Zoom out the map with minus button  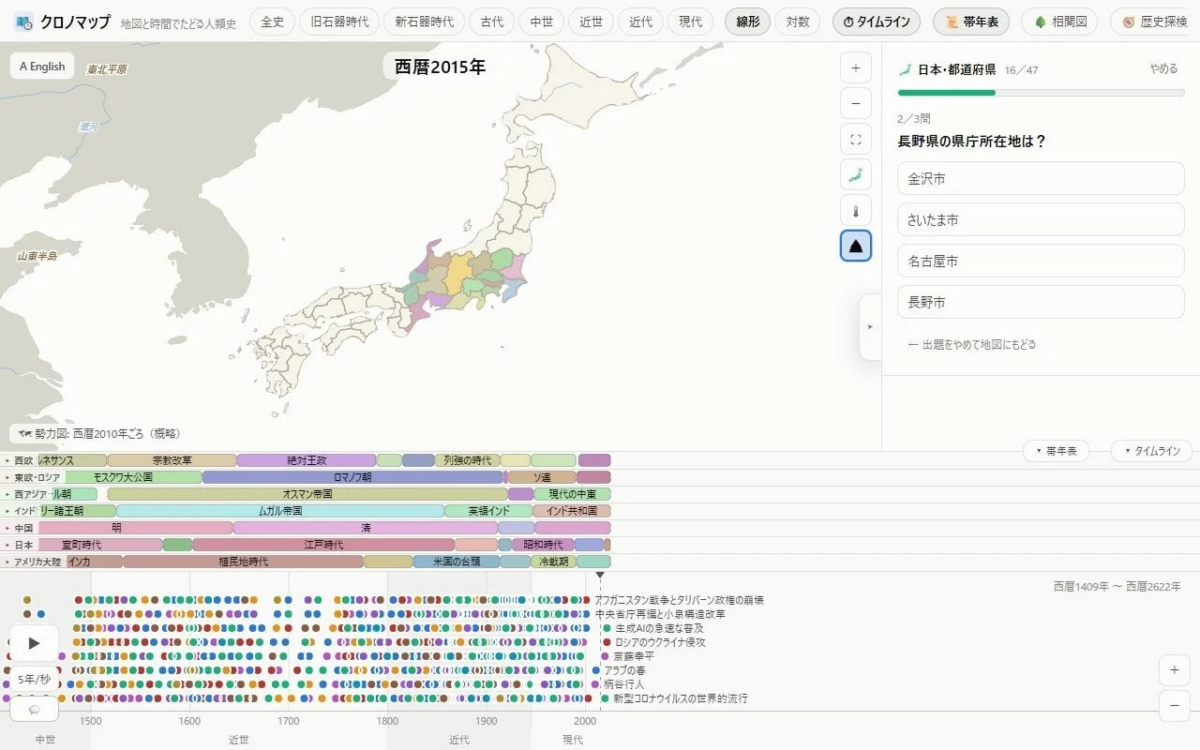pyautogui.click(x=855, y=104)
